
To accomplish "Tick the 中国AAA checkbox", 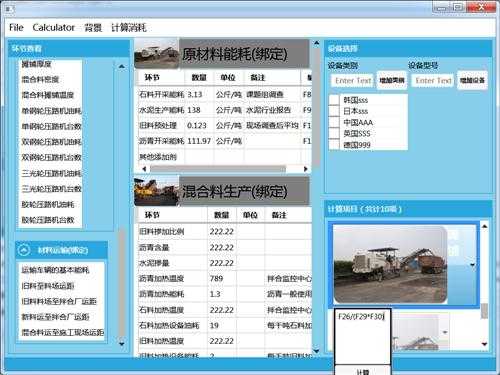I will tap(334, 122).
